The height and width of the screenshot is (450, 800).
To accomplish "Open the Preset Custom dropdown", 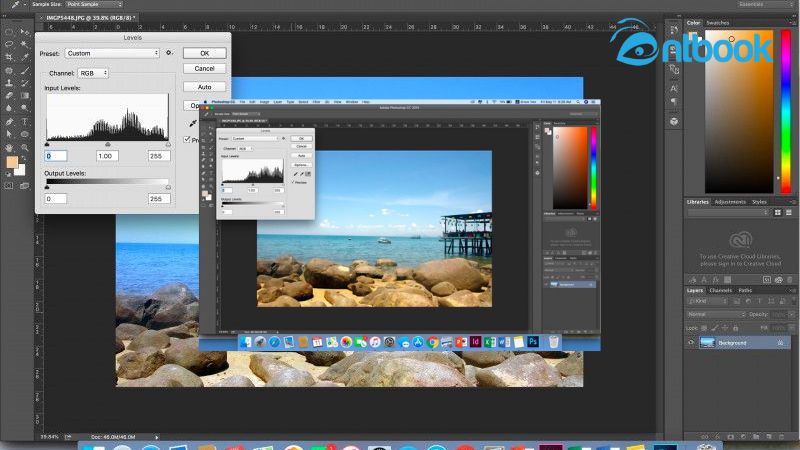I will [x=112, y=53].
